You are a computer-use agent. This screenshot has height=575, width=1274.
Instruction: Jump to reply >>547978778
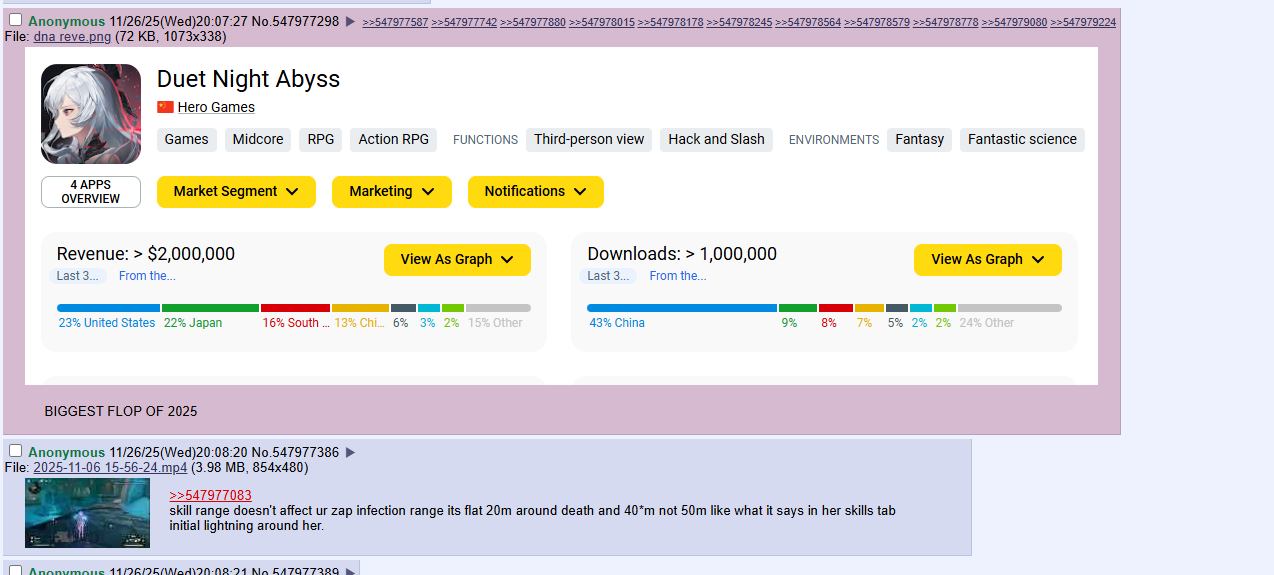click(946, 22)
